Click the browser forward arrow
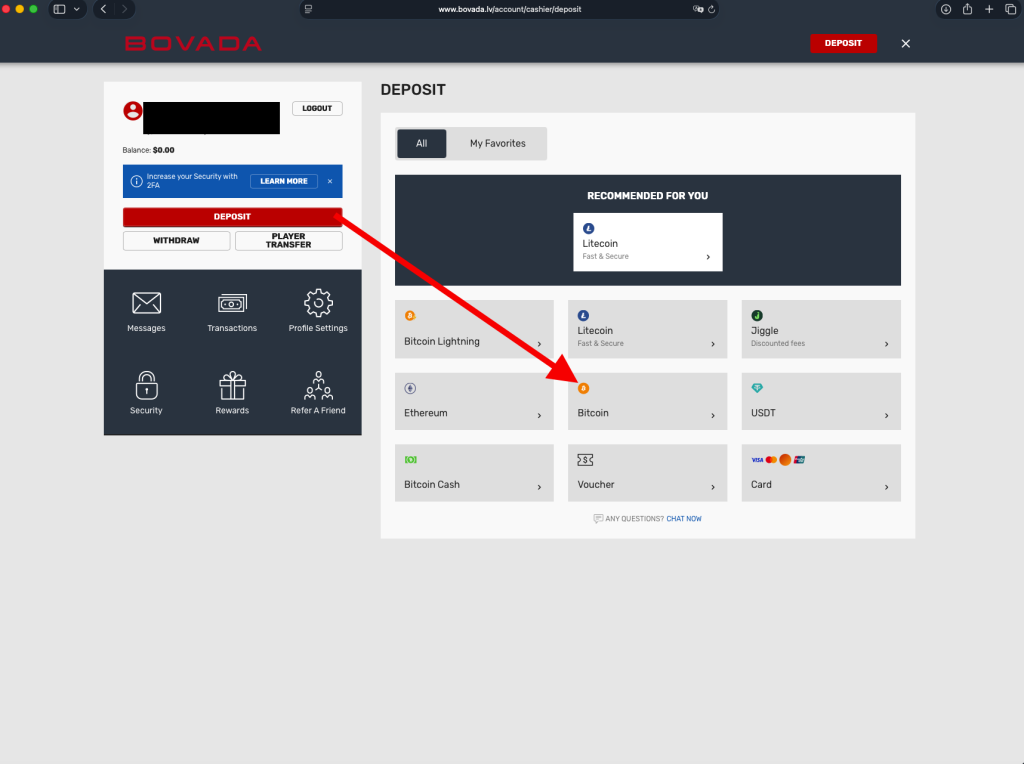This screenshot has width=1024, height=764. coord(124,9)
